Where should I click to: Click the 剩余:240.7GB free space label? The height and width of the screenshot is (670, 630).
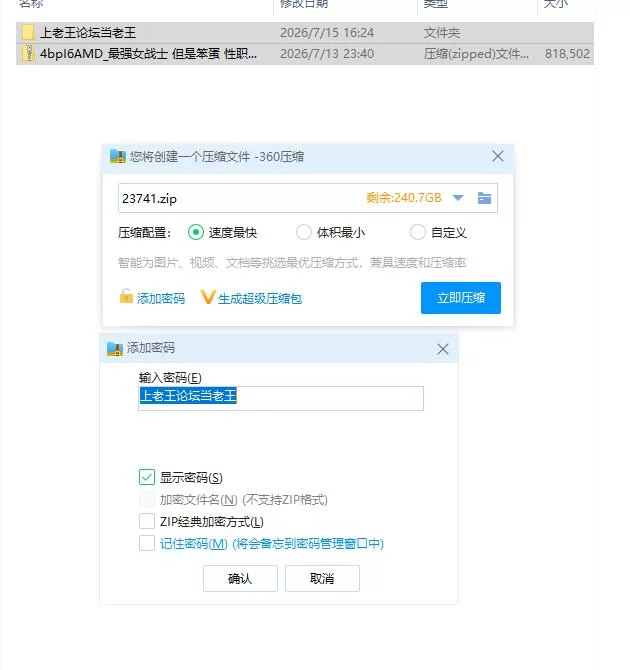404,197
